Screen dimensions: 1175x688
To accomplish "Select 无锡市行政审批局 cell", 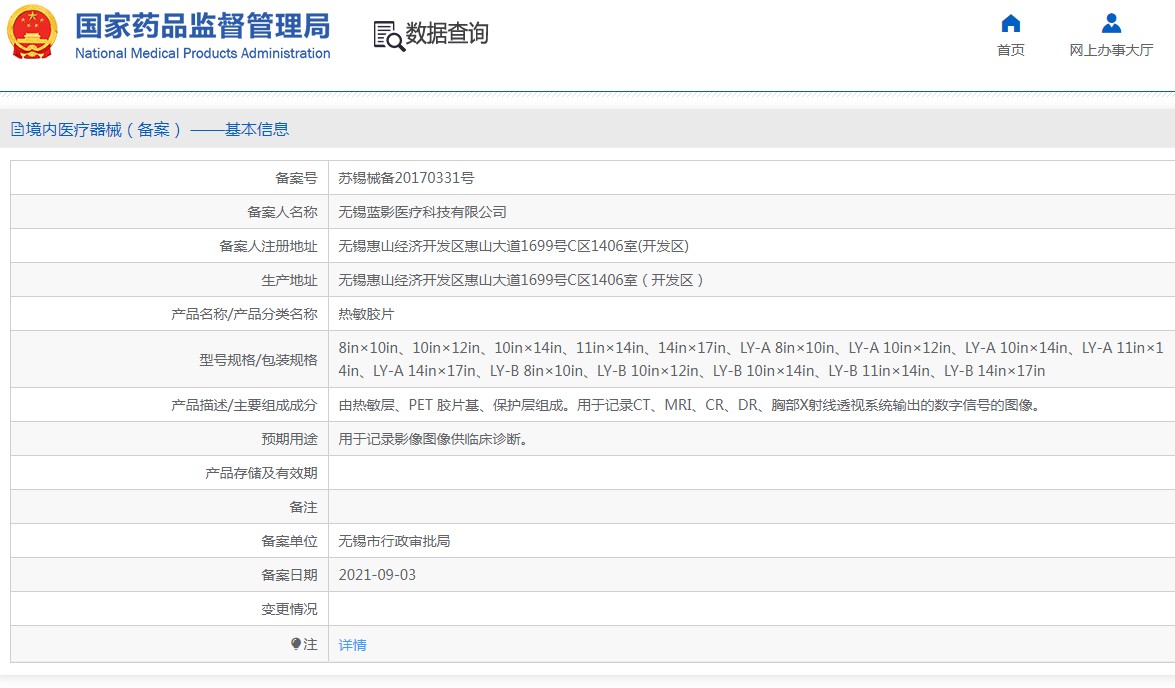I will [394, 541].
